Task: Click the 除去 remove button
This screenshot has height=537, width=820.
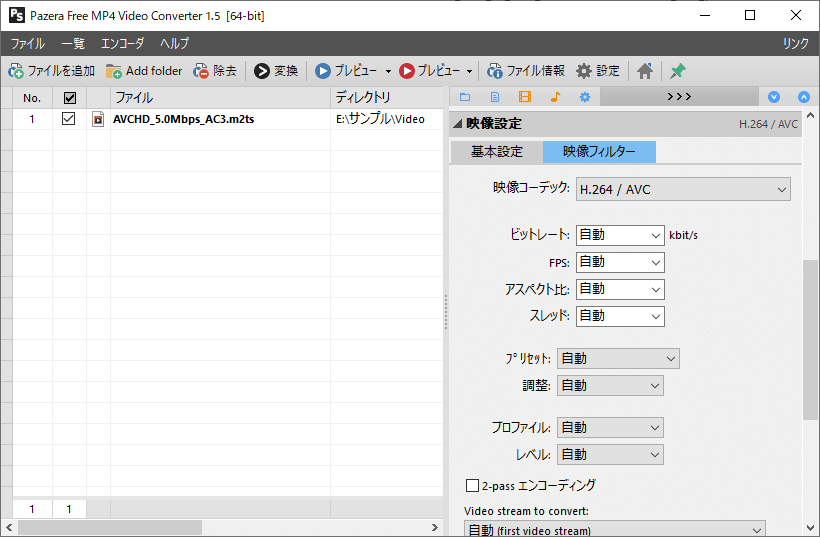Action: [x=215, y=71]
